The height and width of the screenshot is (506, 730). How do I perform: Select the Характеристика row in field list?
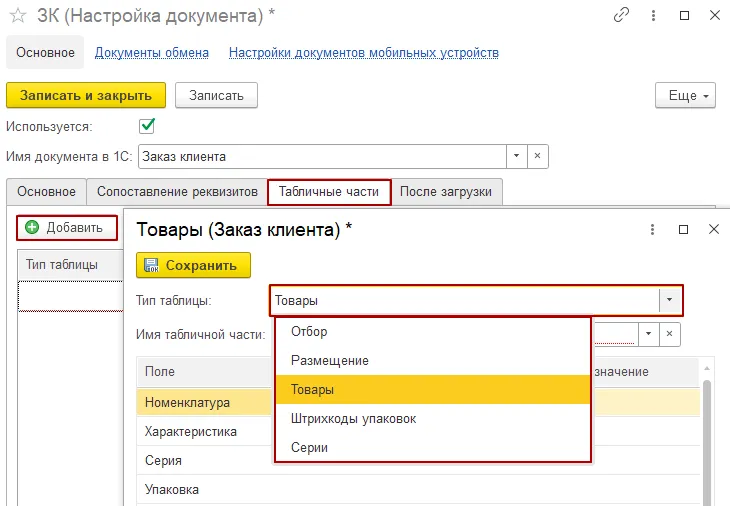191,432
